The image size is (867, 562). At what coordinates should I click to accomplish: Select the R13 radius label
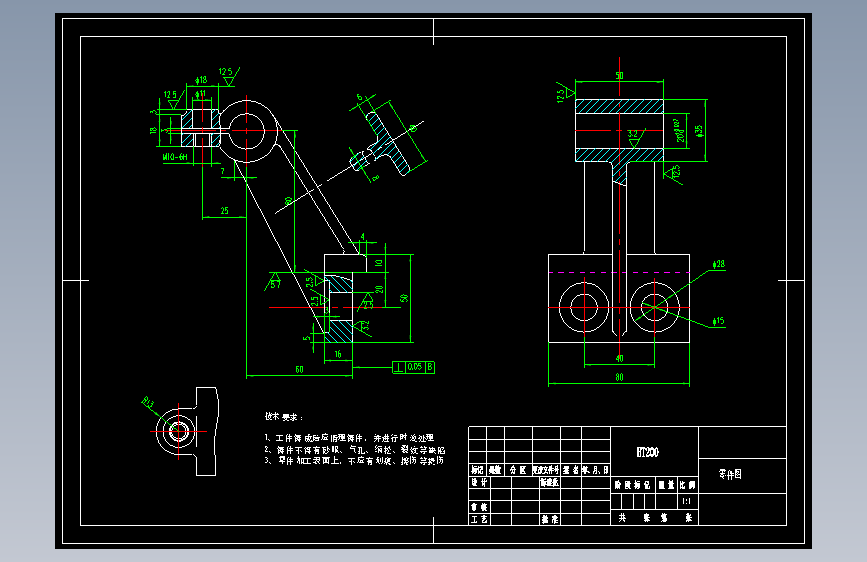tap(147, 402)
